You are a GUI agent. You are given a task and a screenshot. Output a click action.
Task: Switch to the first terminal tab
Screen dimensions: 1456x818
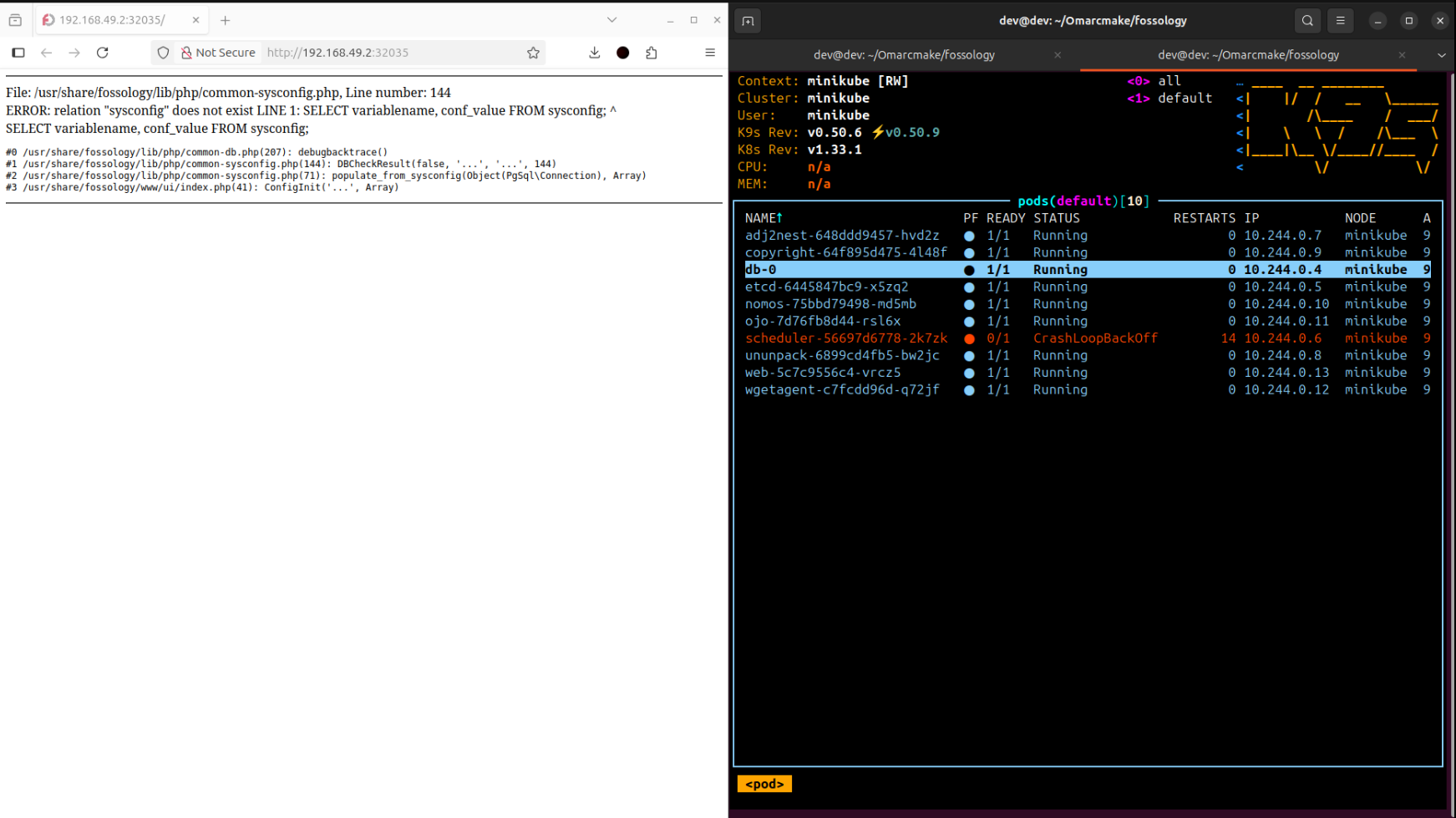[x=904, y=55]
